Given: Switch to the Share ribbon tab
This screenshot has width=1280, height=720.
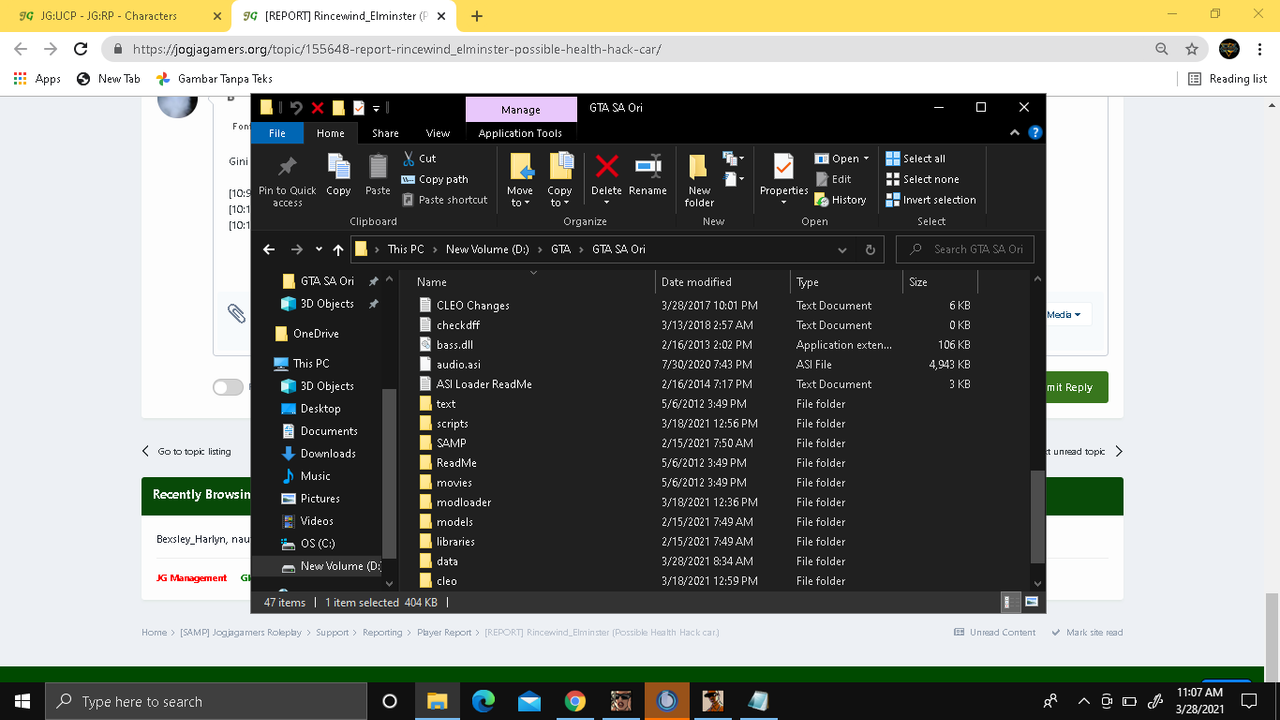Looking at the screenshot, I should (385, 133).
